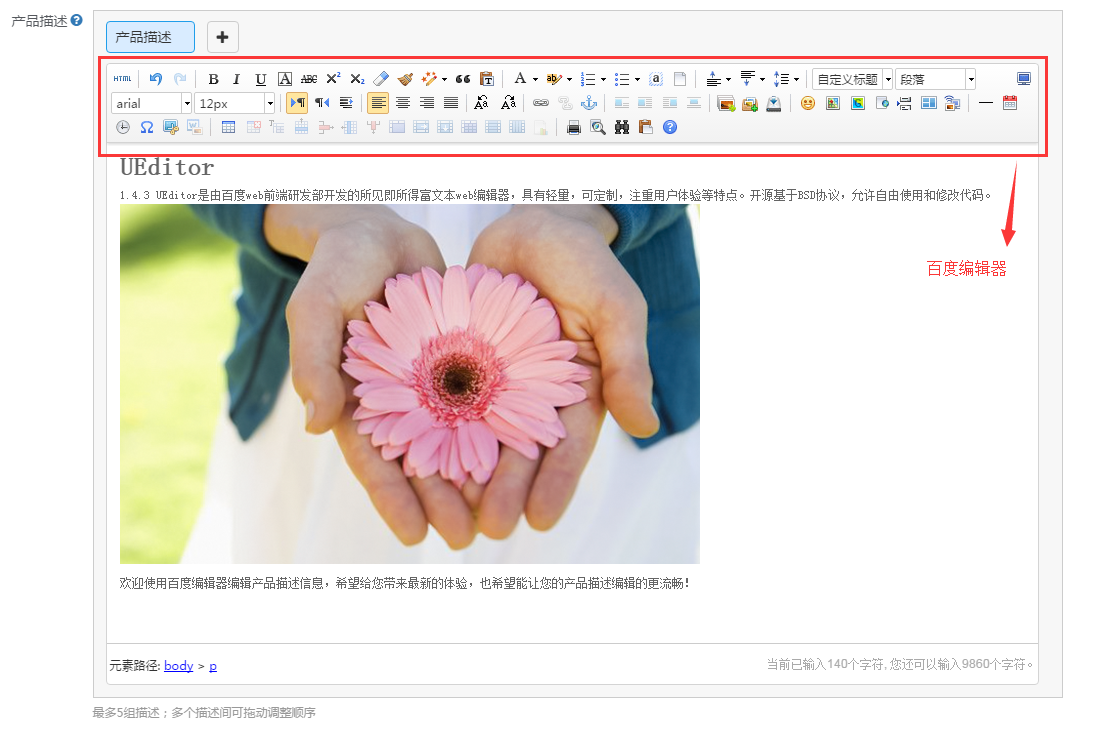This screenshot has width=1120, height=730.
Task: Click the pink flower image in editor
Action: coord(409,385)
